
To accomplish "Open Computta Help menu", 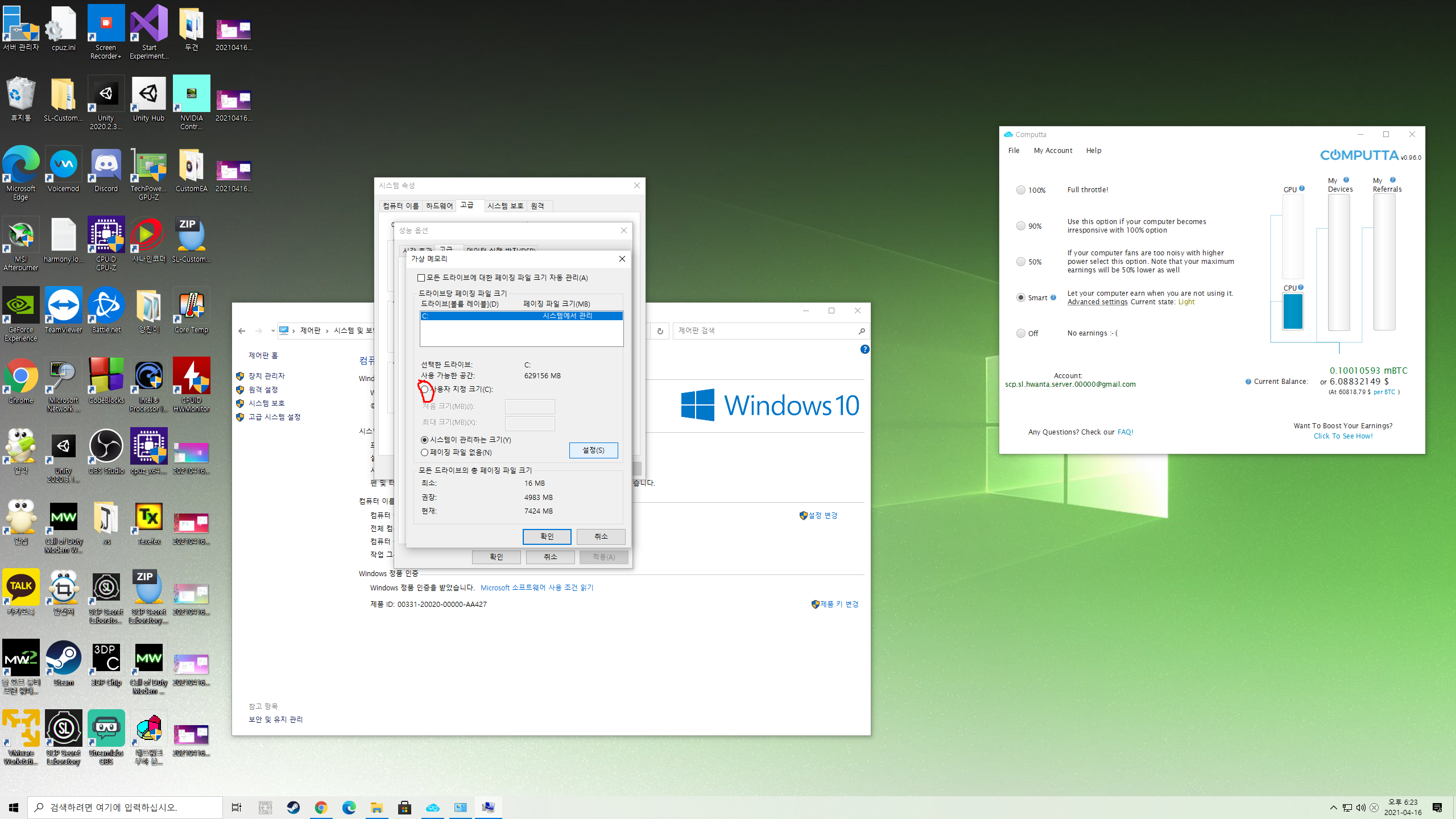I will pos(1093,150).
